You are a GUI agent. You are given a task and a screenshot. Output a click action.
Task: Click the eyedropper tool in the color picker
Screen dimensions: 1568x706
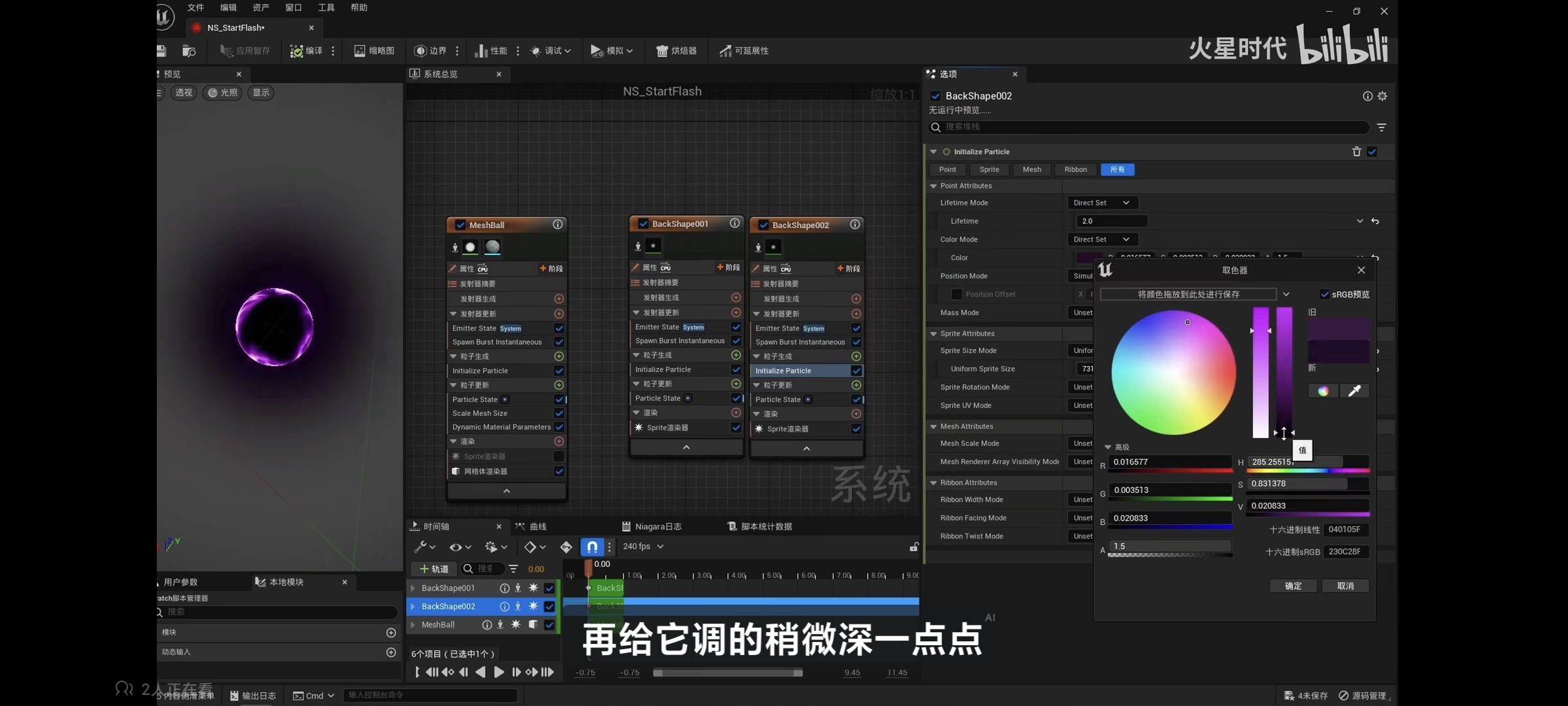(x=1354, y=391)
